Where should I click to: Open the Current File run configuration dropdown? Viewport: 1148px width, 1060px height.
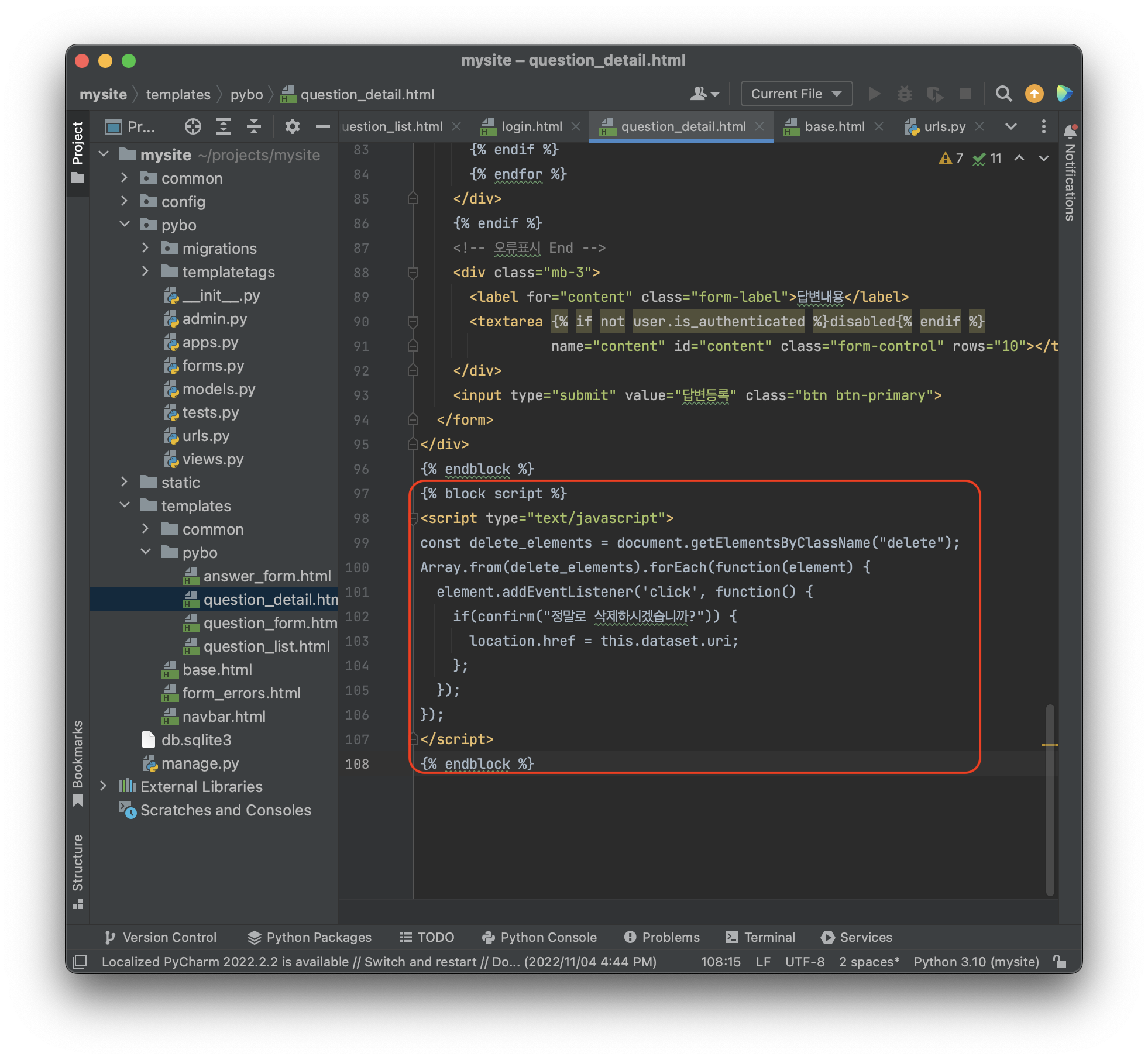click(796, 94)
